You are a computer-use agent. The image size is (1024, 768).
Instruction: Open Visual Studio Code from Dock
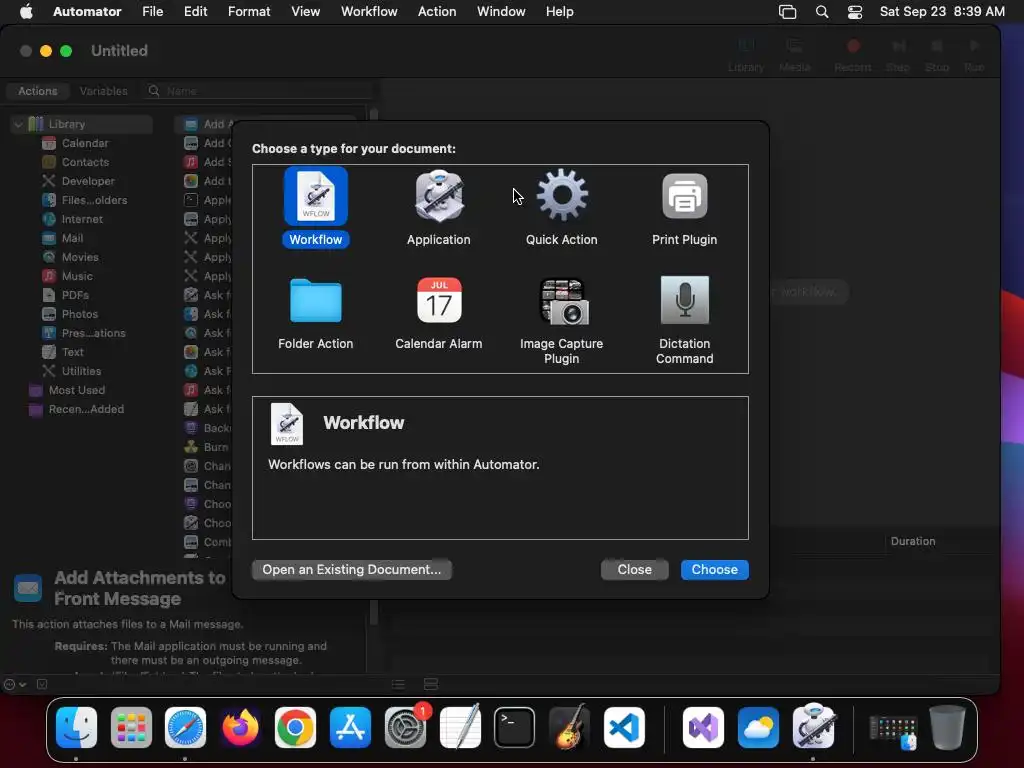click(x=624, y=727)
